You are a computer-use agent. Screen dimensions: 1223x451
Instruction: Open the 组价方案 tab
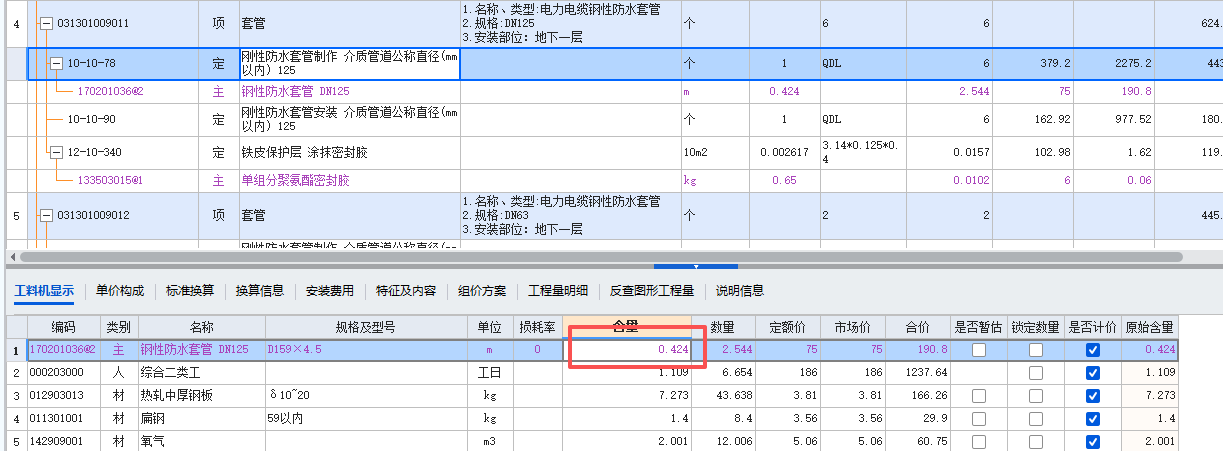482,291
